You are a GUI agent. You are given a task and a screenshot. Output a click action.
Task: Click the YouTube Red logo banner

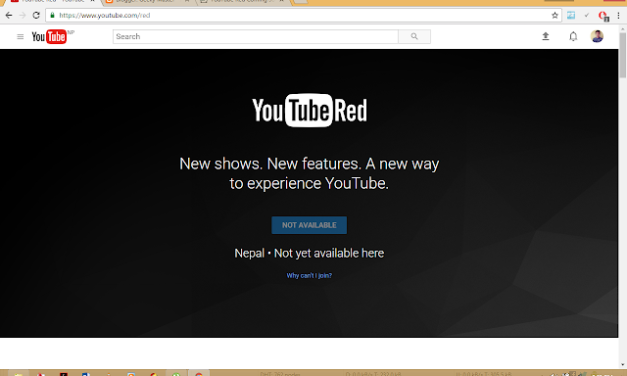point(309,110)
